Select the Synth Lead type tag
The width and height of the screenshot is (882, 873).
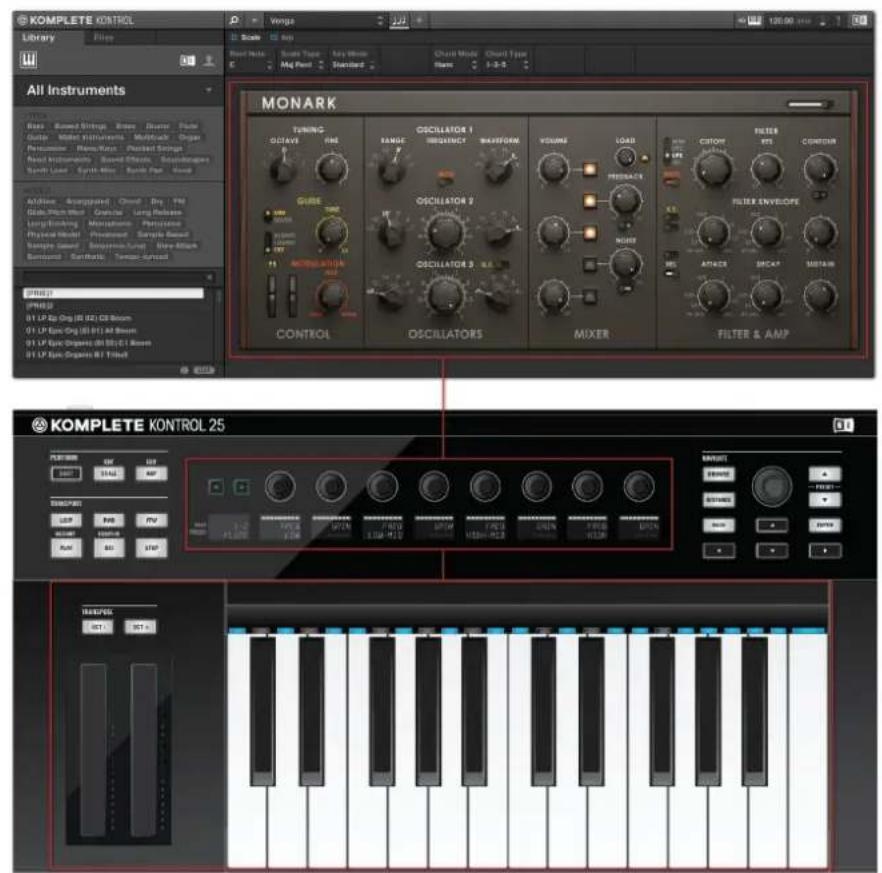click(47, 170)
